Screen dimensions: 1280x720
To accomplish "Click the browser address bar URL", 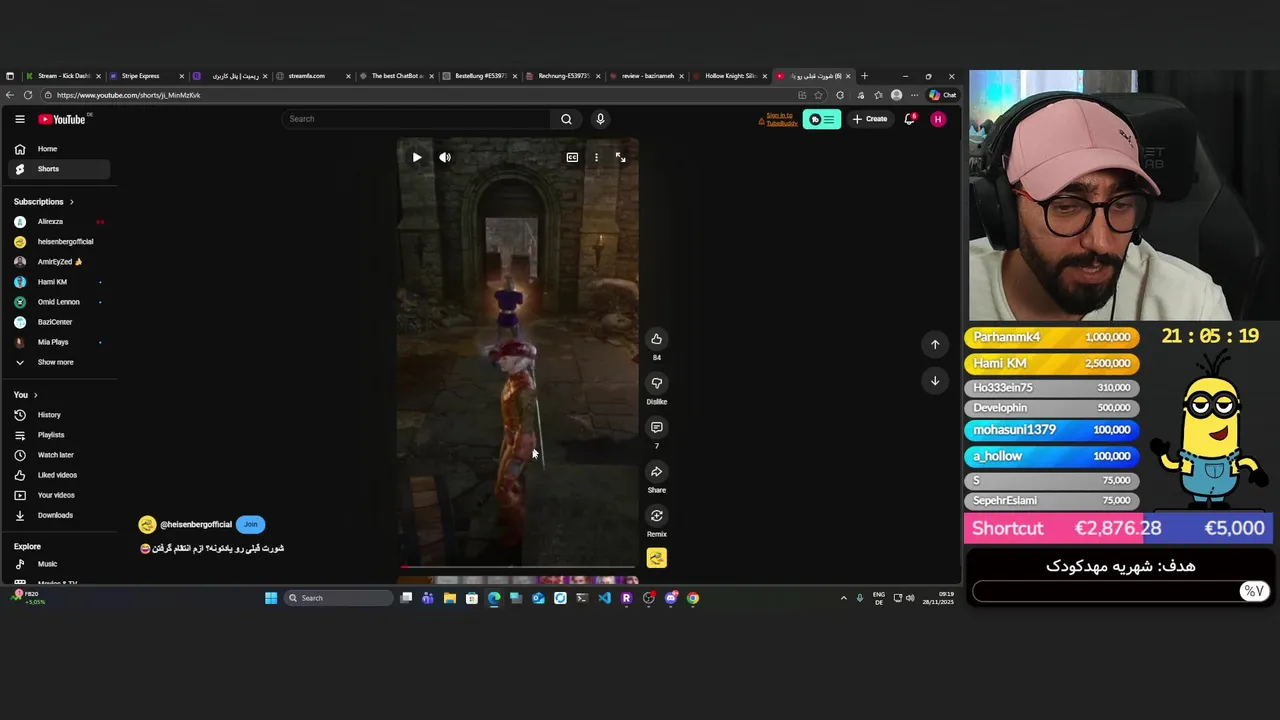I will click(x=128, y=95).
